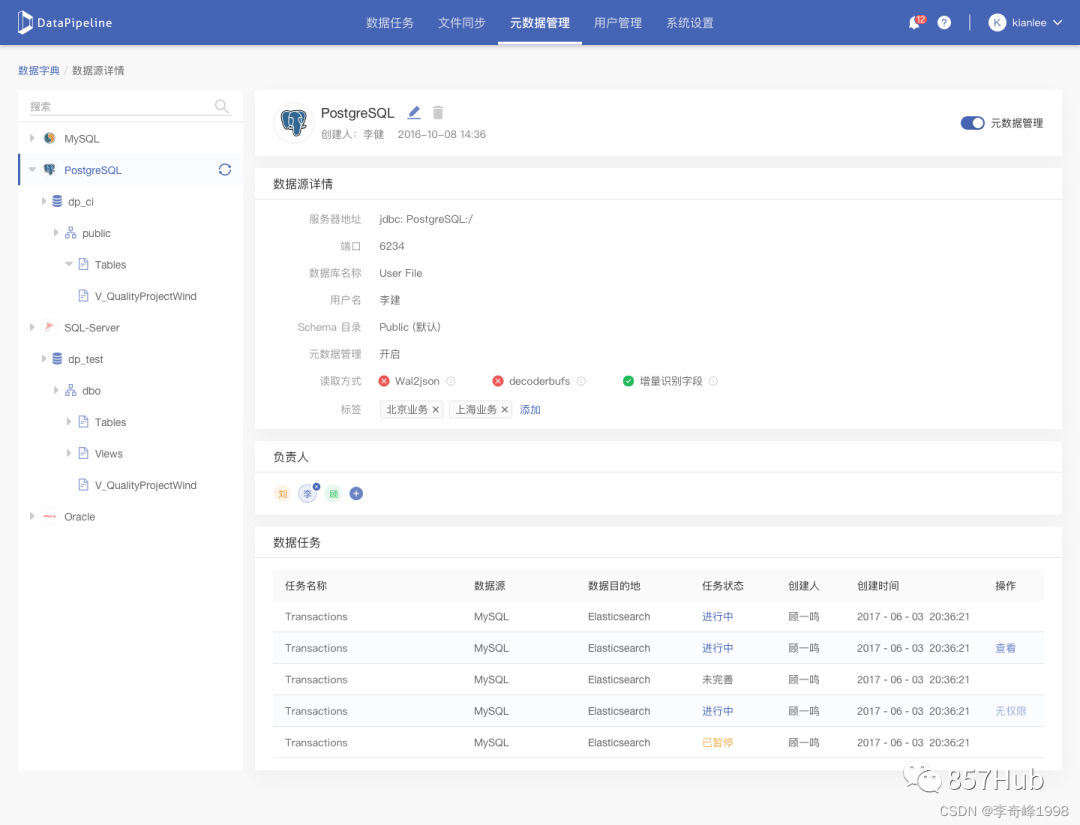Screen dimensions: 1080x825
Task: Open the help question mark icon
Action: [x=944, y=23]
